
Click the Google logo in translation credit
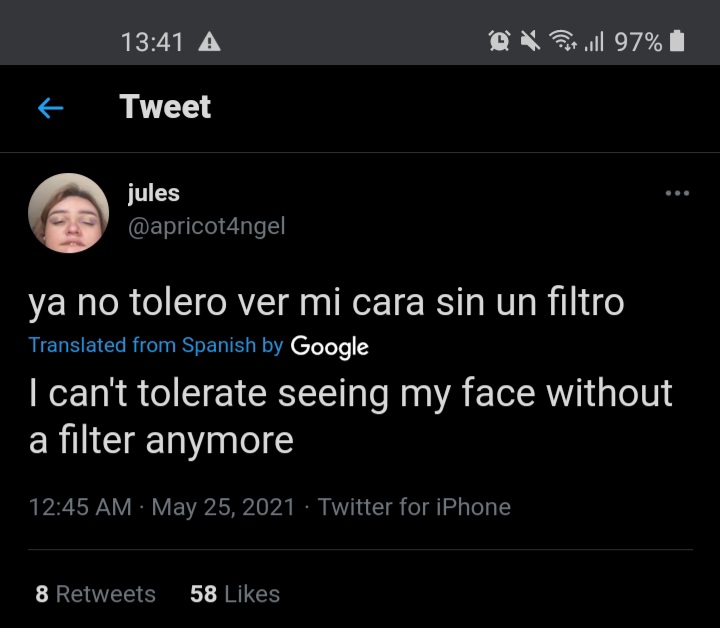coord(329,347)
